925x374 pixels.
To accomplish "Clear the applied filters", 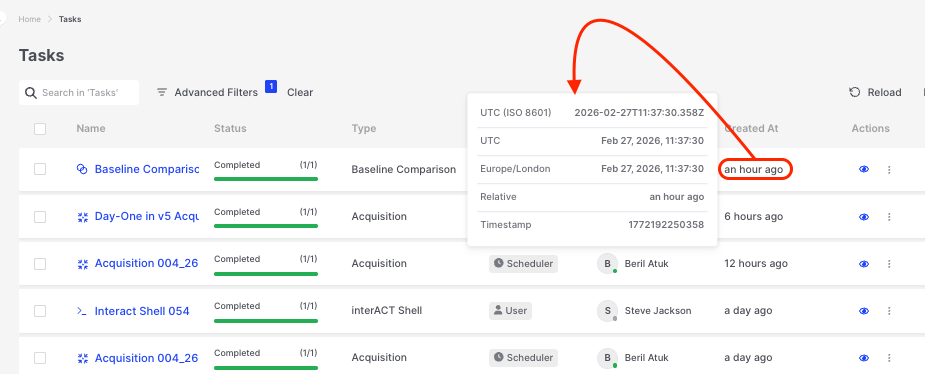I will (300, 93).
